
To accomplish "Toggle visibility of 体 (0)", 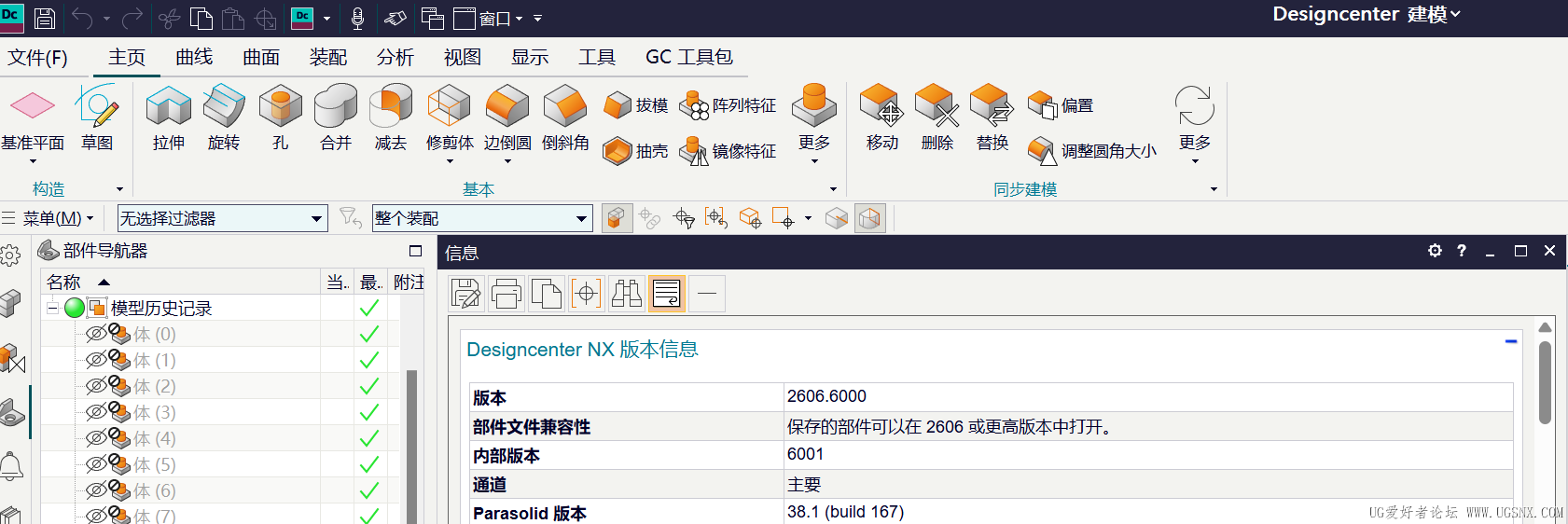I will tap(96, 334).
